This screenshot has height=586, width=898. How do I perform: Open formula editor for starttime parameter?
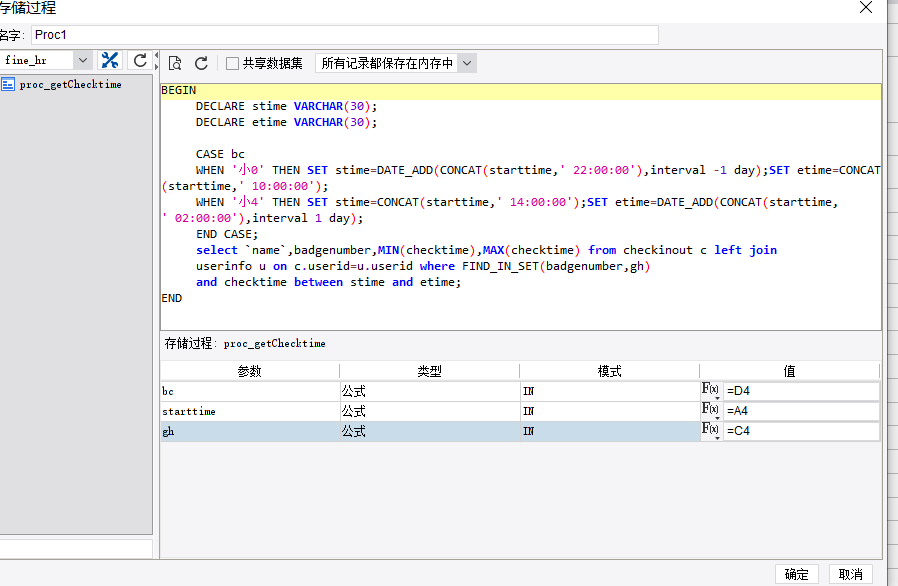pos(710,411)
